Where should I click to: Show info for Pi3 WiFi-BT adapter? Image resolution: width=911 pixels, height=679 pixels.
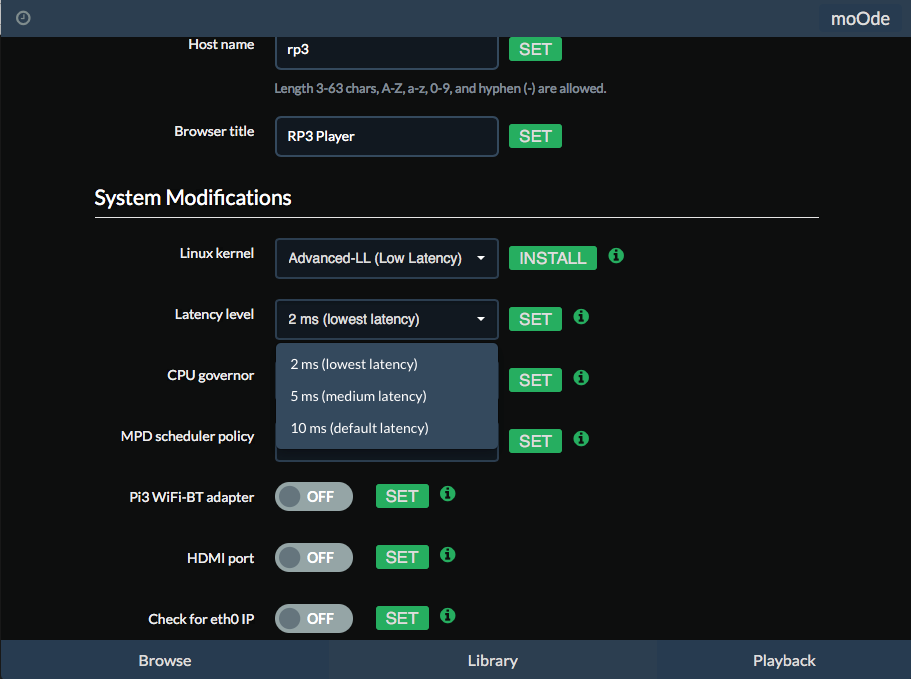coord(447,494)
